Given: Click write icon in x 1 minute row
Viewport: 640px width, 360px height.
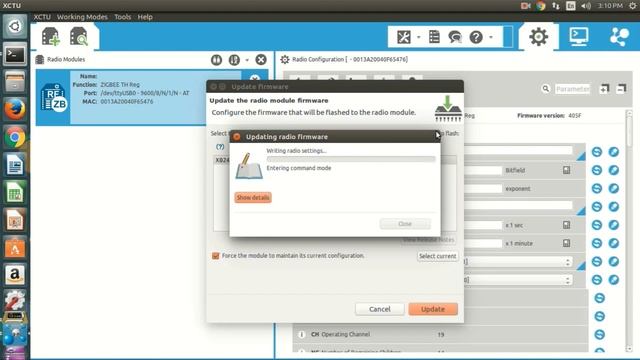Looking at the screenshot, I should [x=613, y=243].
